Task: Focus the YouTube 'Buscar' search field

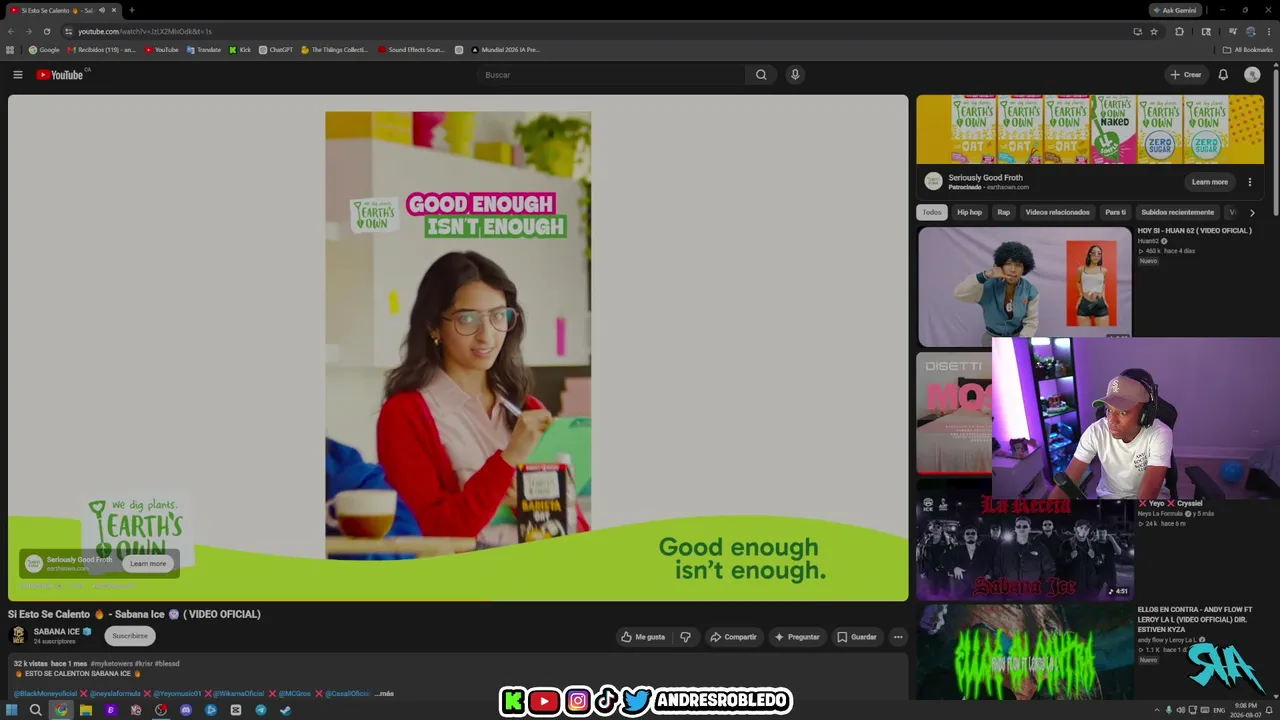Action: click(x=611, y=75)
